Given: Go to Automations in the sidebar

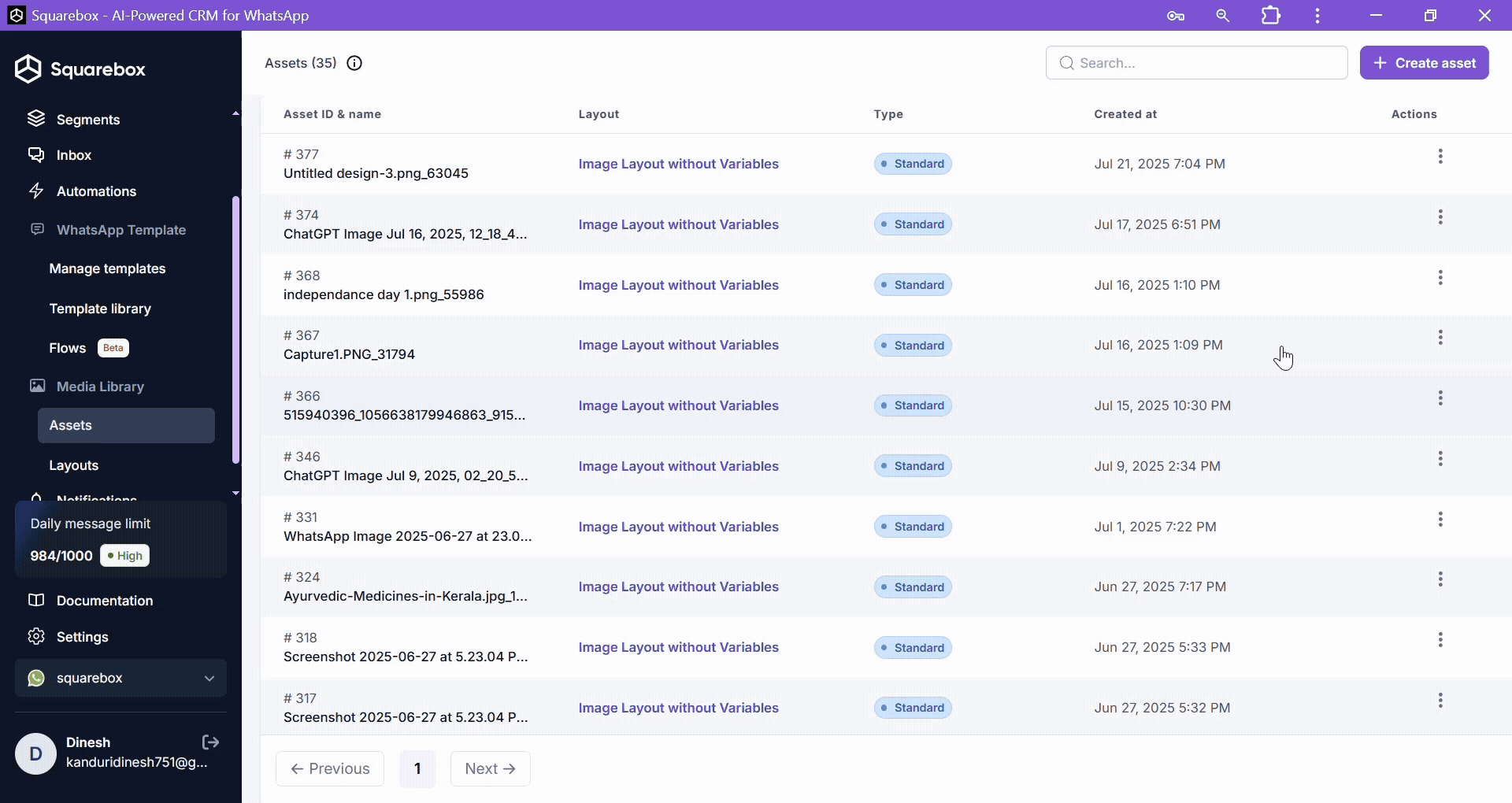Looking at the screenshot, I should pyautogui.click(x=96, y=191).
